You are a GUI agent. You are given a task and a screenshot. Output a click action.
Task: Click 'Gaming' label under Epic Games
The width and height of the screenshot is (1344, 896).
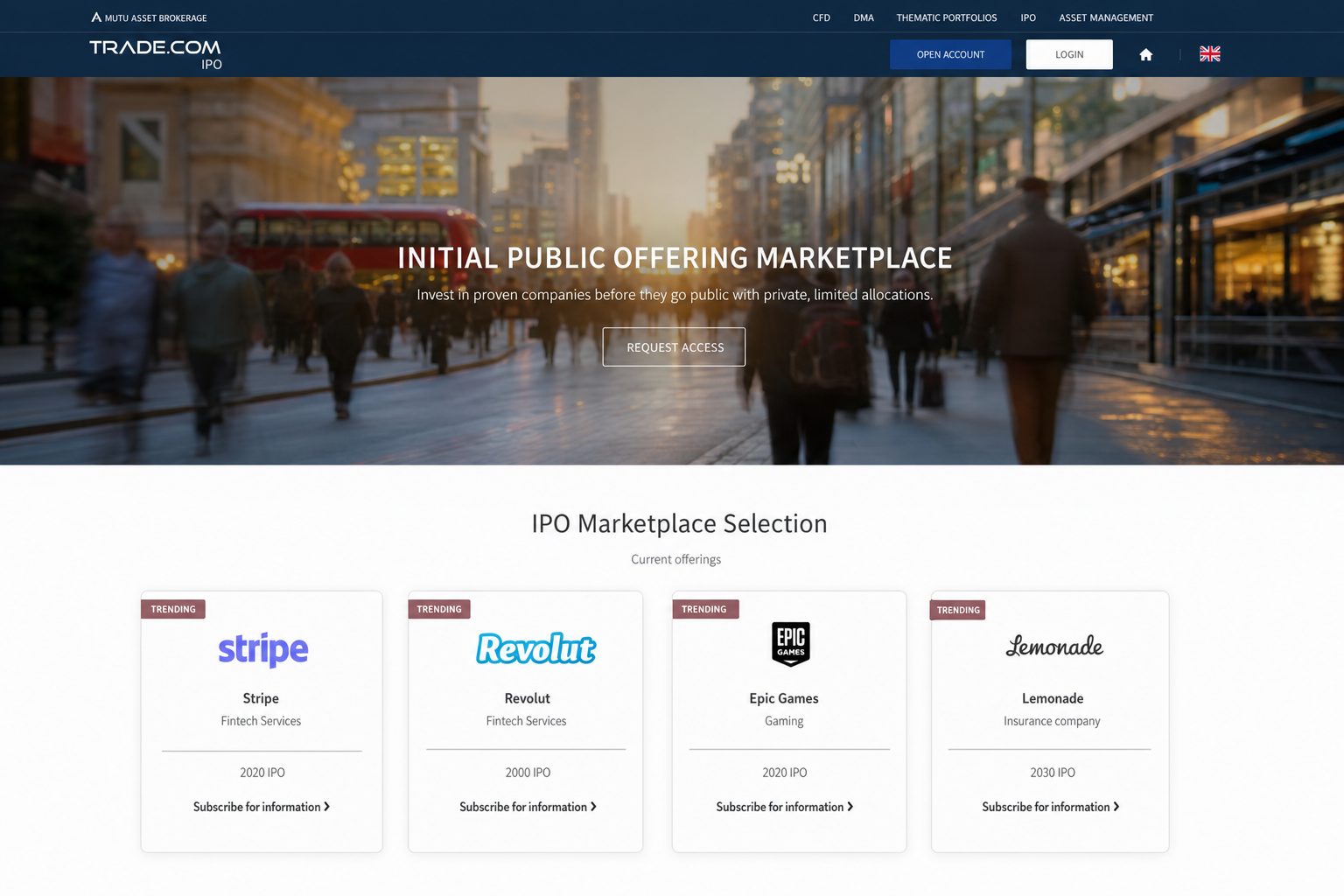(x=784, y=721)
